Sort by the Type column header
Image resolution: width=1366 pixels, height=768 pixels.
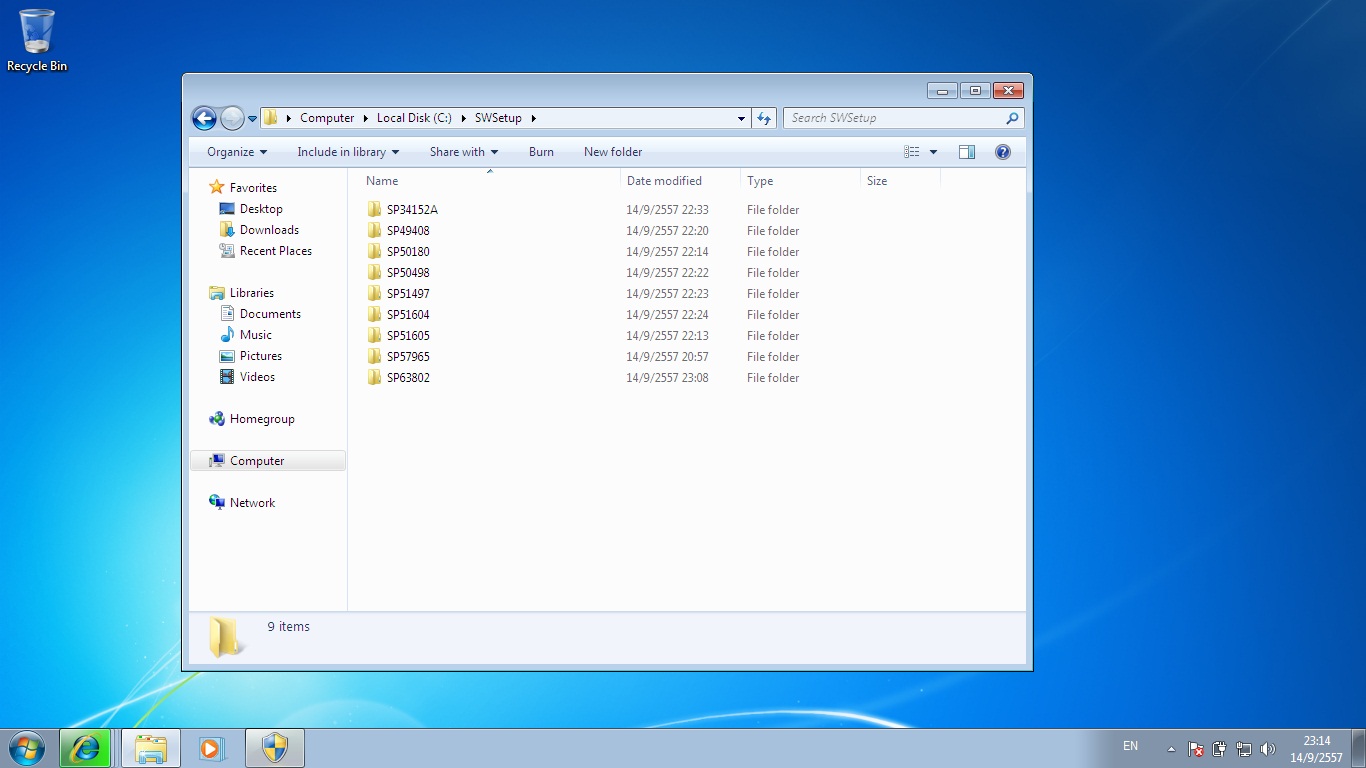coord(800,181)
